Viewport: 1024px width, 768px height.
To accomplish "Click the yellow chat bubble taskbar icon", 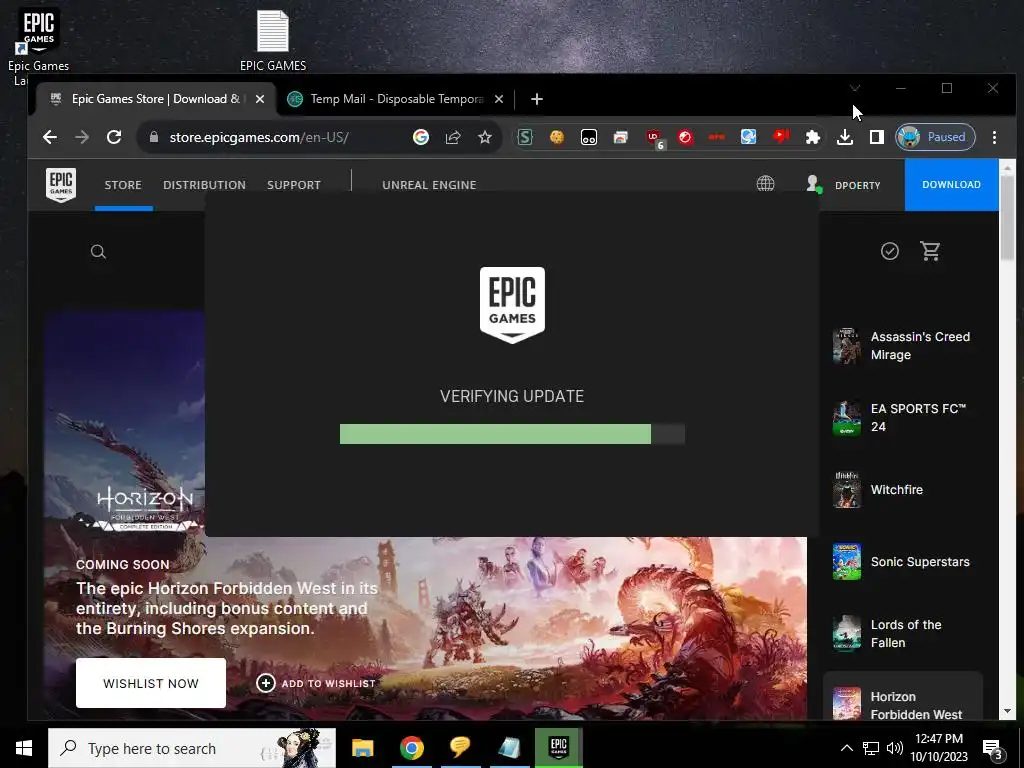I will click(x=460, y=748).
